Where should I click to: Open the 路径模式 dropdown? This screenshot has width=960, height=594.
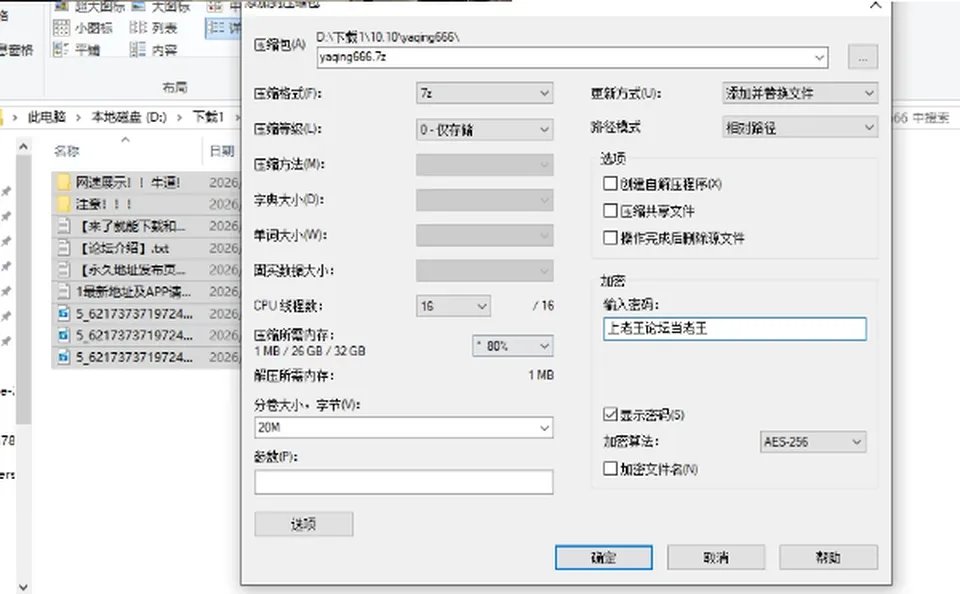800,127
